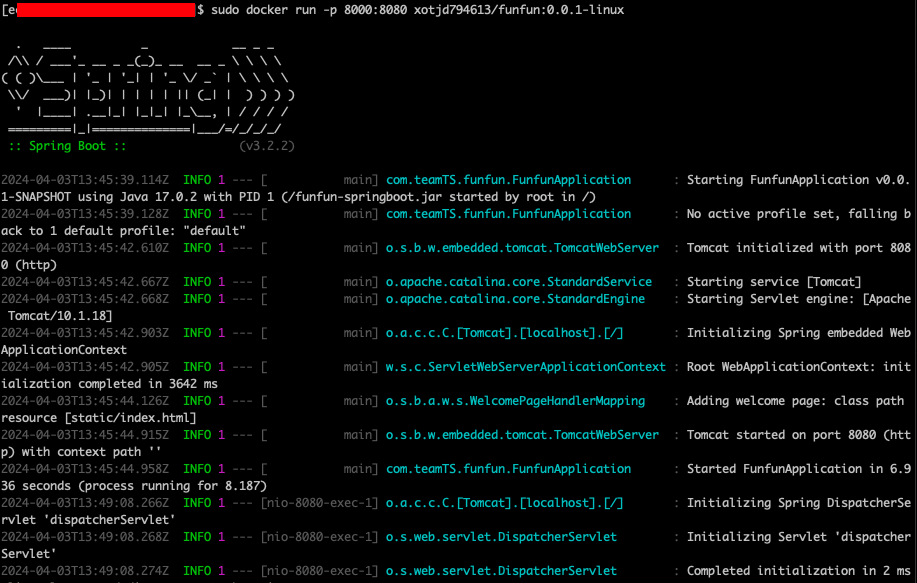Click message 'Starting service [Tomcat]'
Screen dimensions: 917x583
(774, 282)
